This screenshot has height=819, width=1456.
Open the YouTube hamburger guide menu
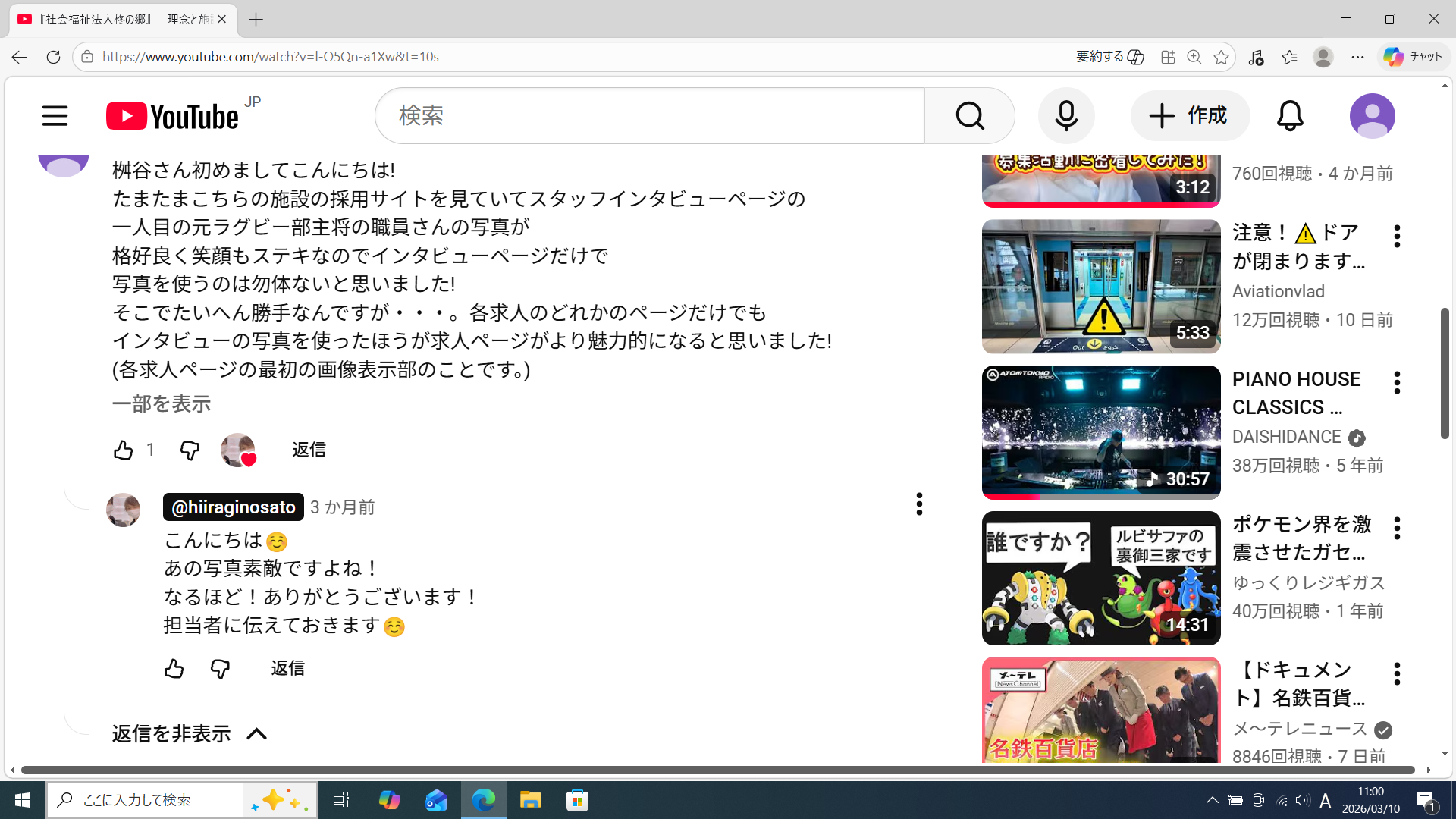(55, 116)
